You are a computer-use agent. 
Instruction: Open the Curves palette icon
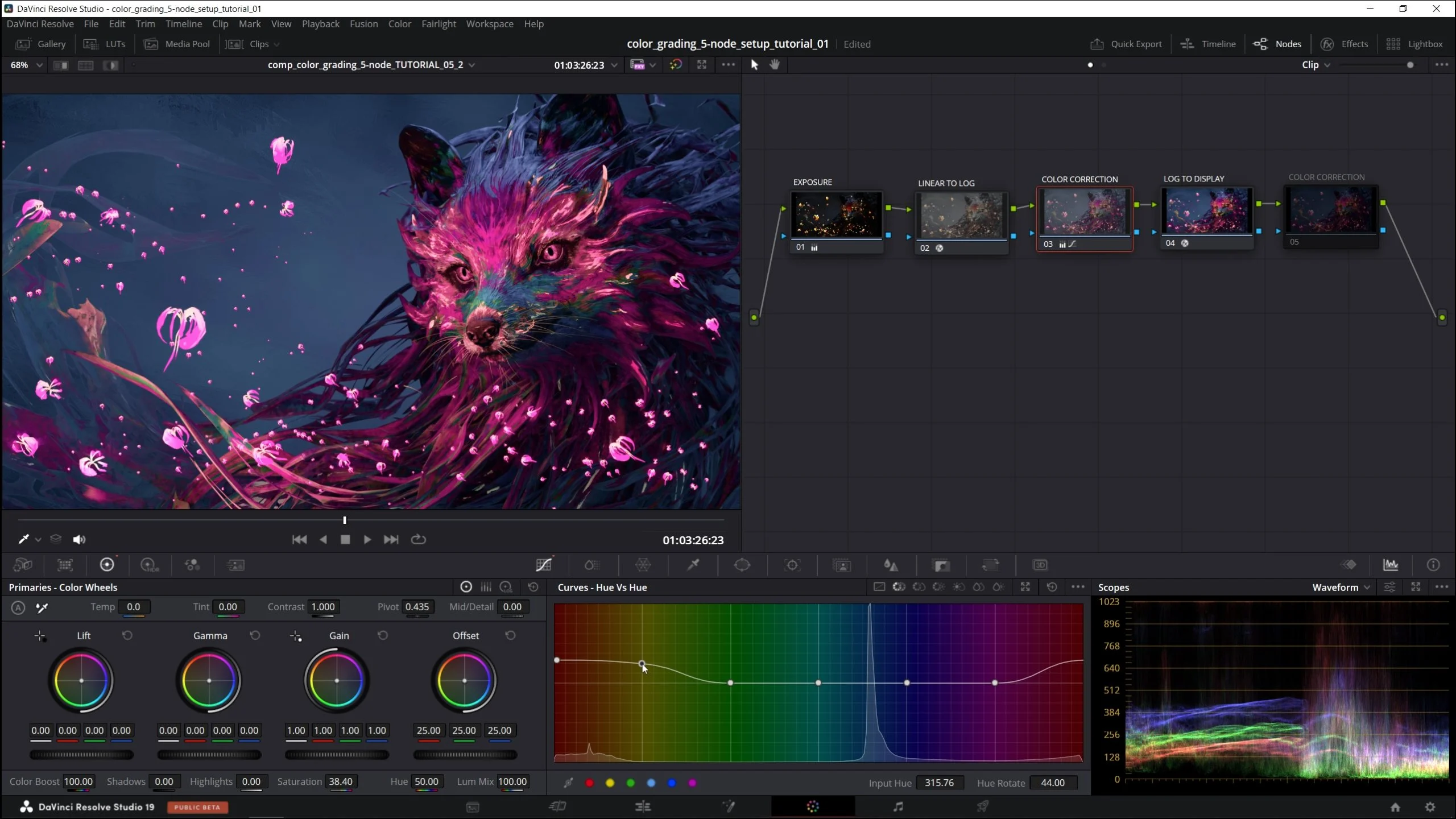click(x=544, y=565)
